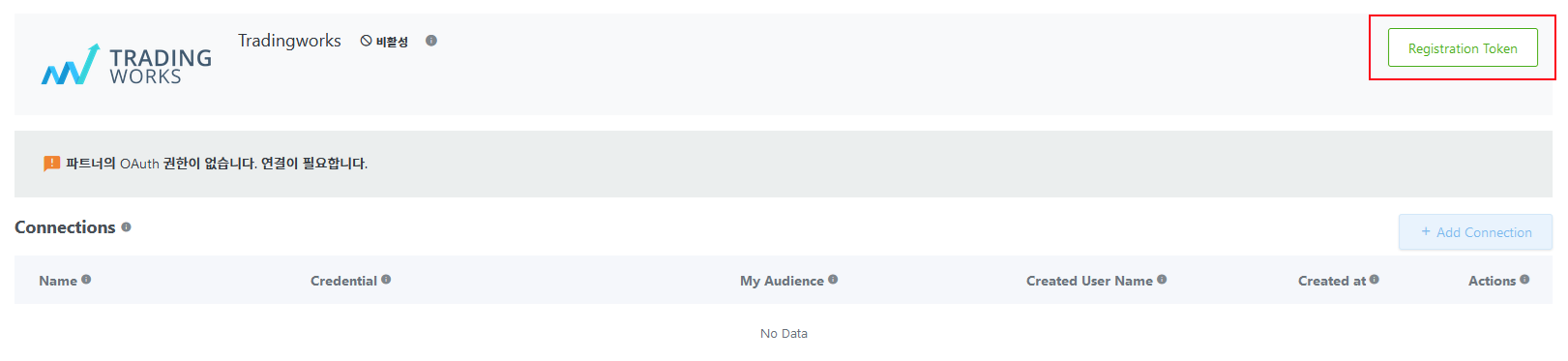
Task: Click the Registration Token button
Action: 1462,47
